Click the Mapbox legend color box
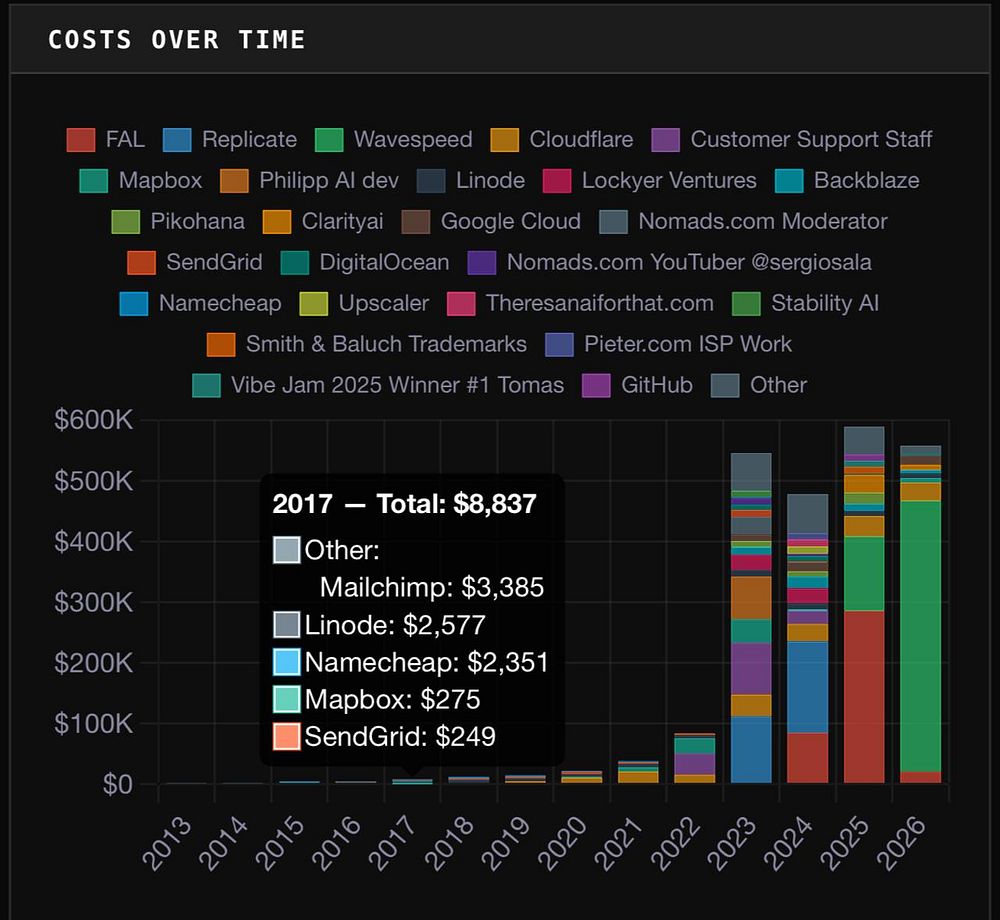 94,180
